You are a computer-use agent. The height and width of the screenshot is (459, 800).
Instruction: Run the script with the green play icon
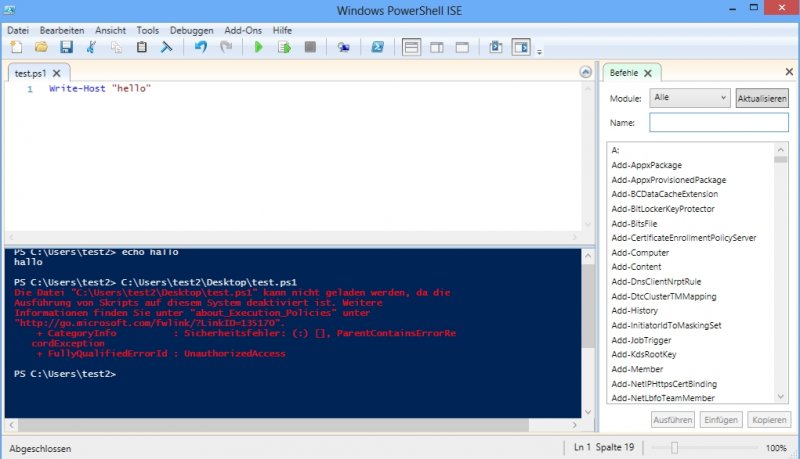coord(258,47)
